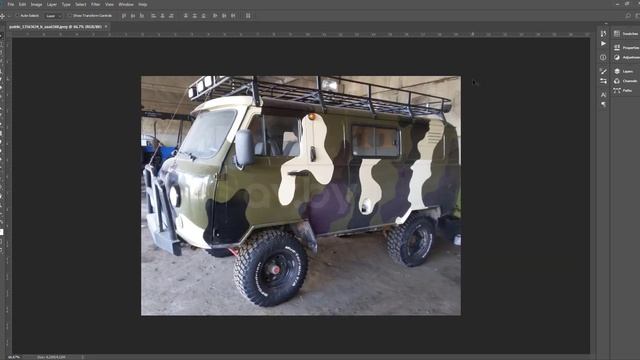The height and width of the screenshot is (360, 640).
Task: Expand the Paths panel
Action: 626,91
